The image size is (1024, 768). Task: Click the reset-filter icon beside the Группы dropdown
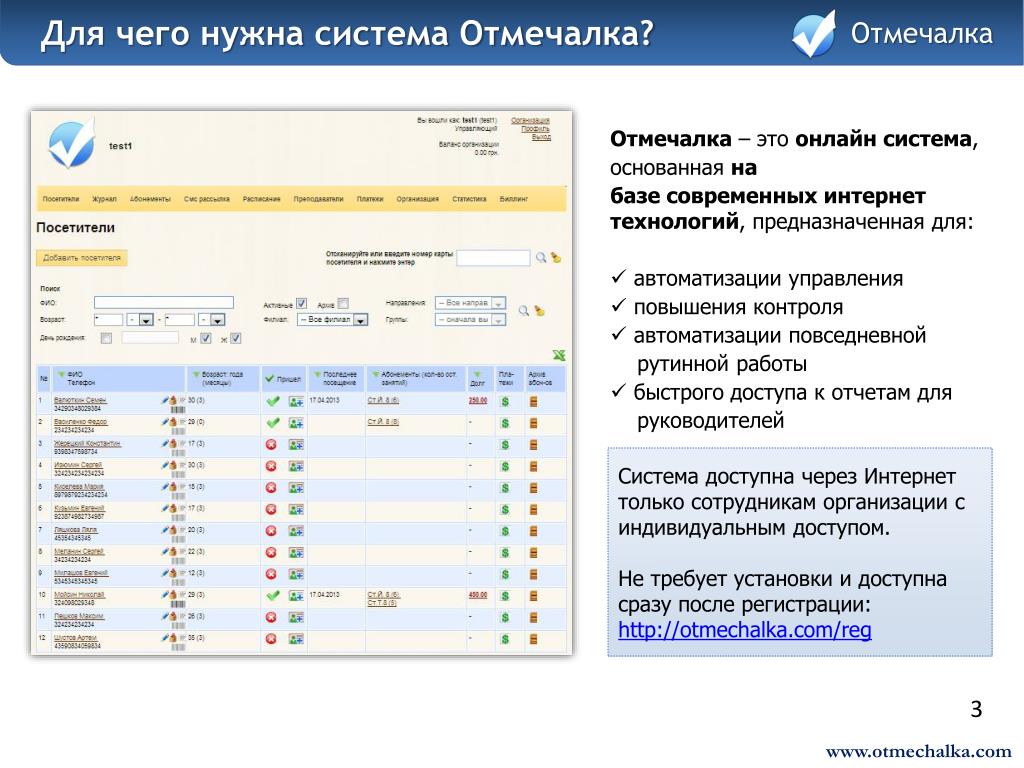click(539, 311)
